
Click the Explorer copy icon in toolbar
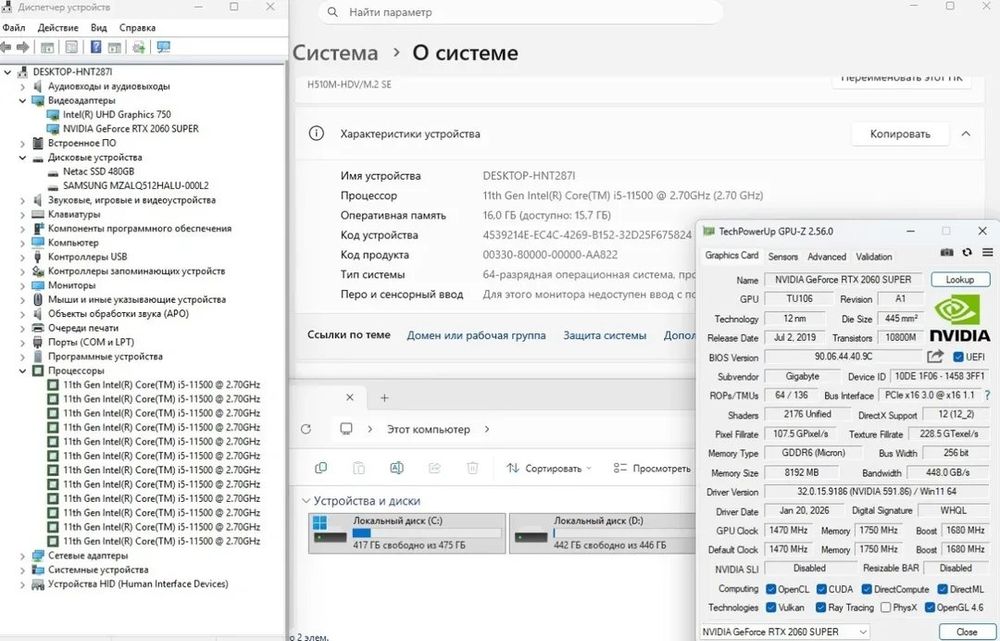click(x=321, y=468)
